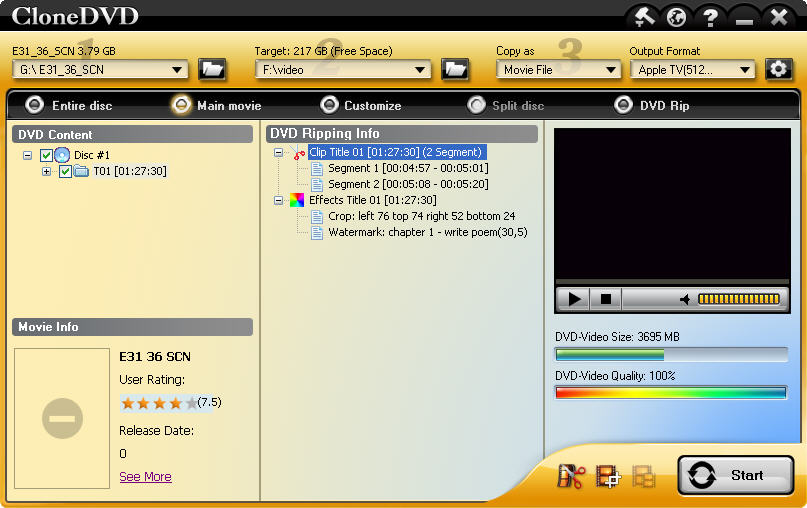
Task: Click the preview seek bar
Action: [672, 282]
